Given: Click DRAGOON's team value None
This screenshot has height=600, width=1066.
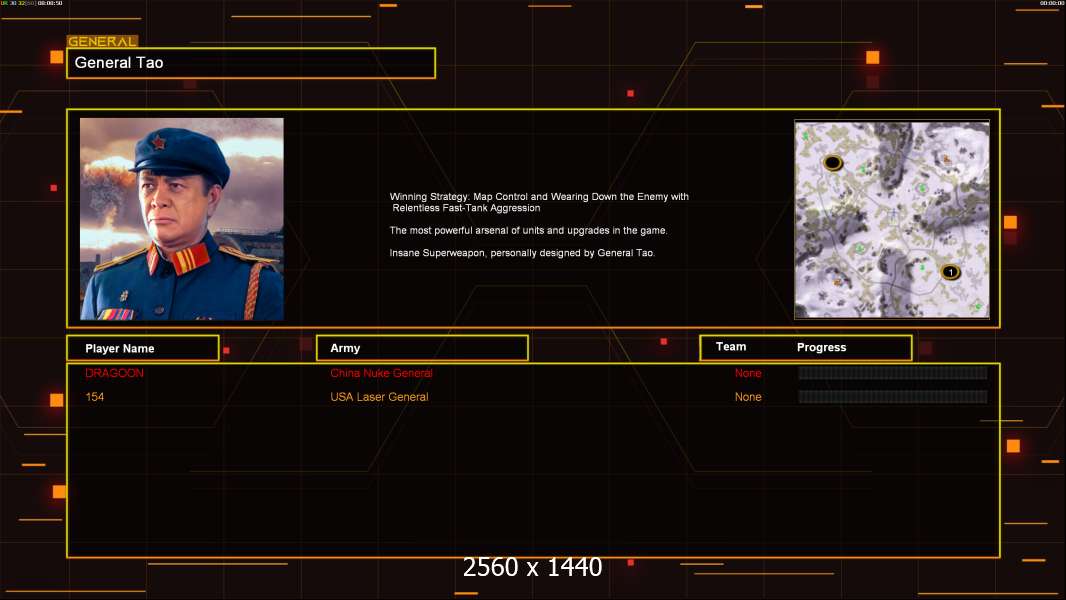Looking at the screenshot, I should [x=748, y=373].
